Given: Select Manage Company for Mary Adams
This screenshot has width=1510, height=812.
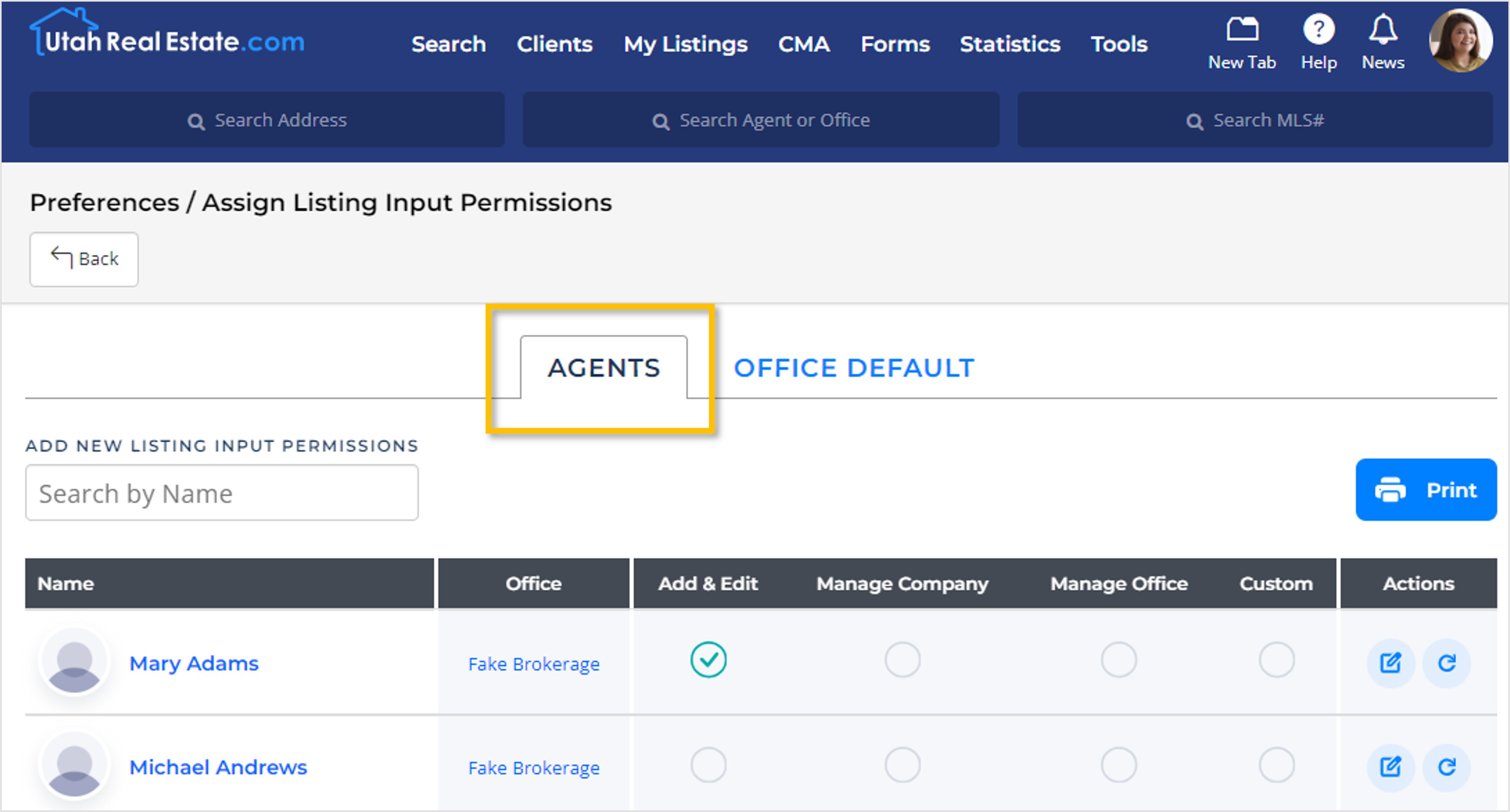Looking at the screenshot, I should pyautogui.click(x=902, y=660).
